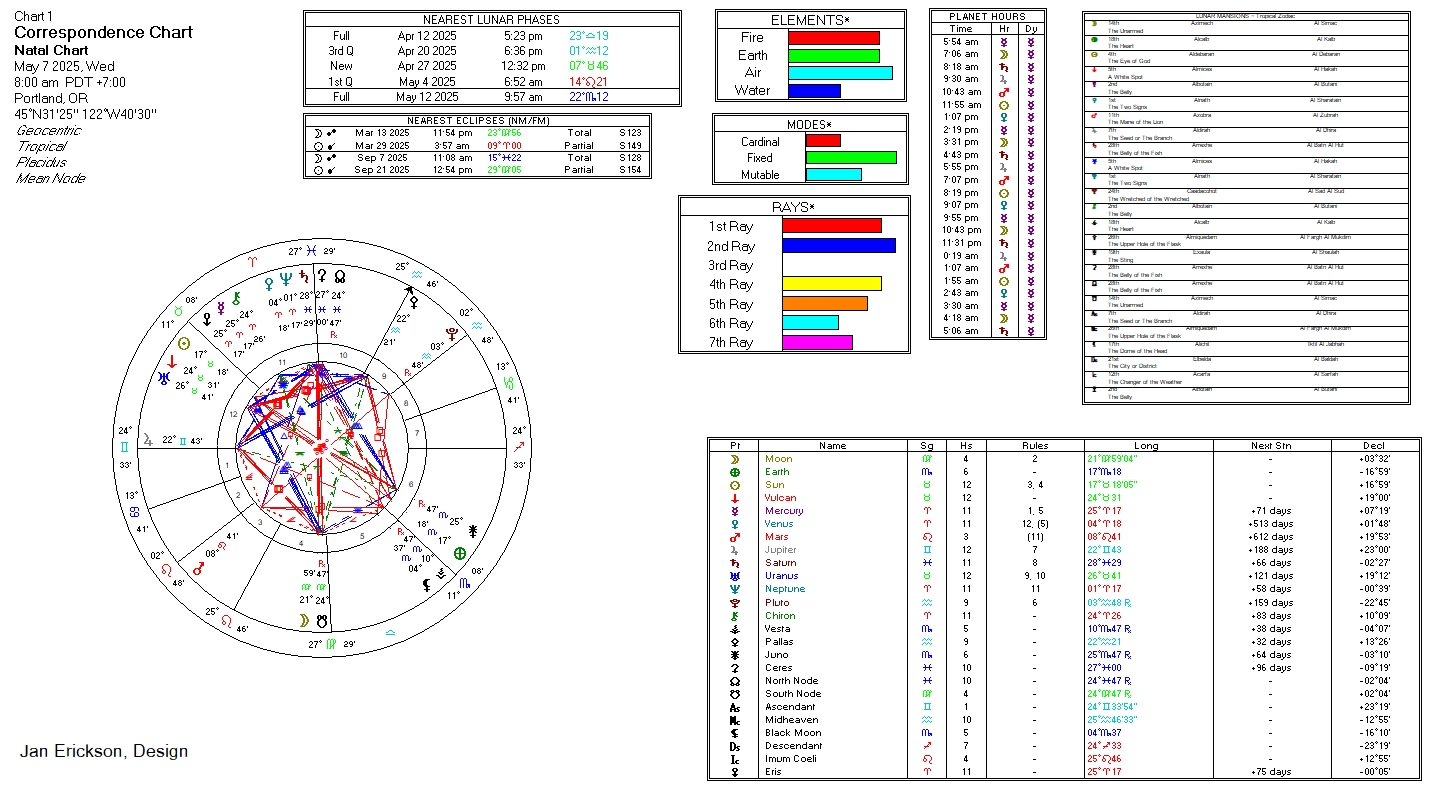The height and width of the screenshot is (789, 1437).
Task: Select the magenta 7th Ray bar
Action: 817,342
